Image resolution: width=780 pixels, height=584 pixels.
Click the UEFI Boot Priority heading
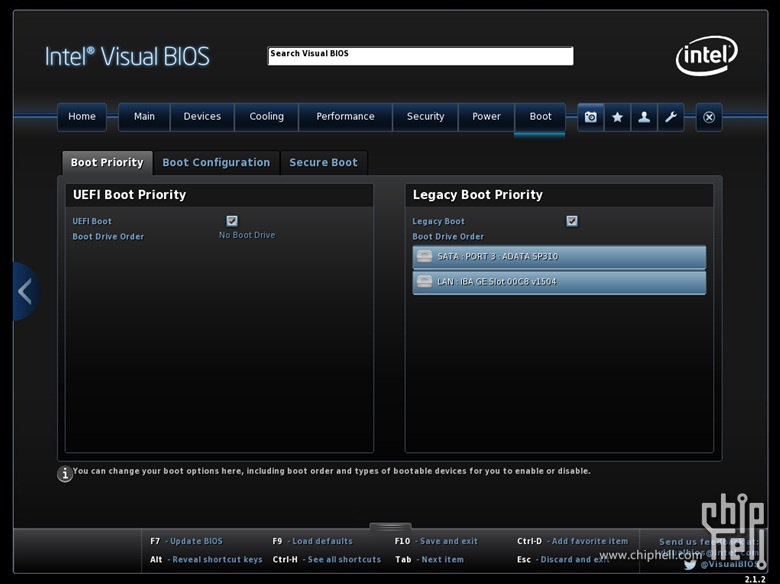[129, 195]
